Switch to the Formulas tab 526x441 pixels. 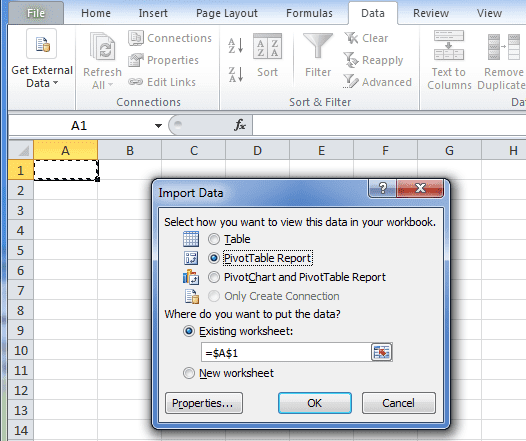pos(309,13)
